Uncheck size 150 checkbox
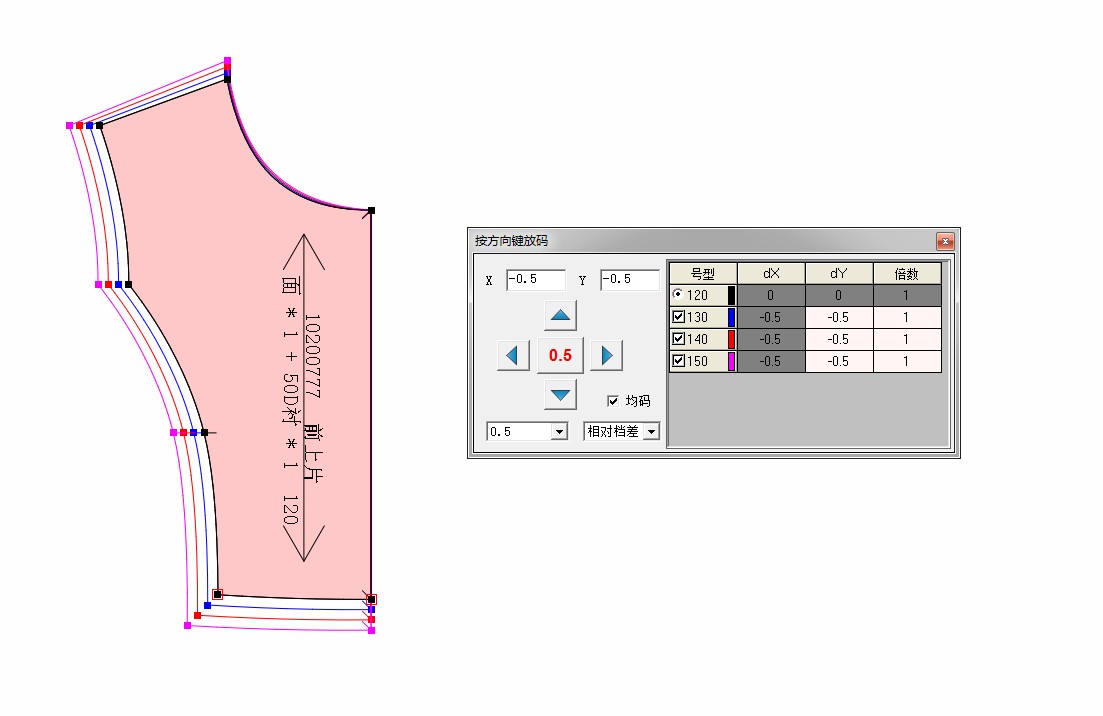Image resolution: width=1103 pixels, height=716 pixels. click(x=679, y=361)
